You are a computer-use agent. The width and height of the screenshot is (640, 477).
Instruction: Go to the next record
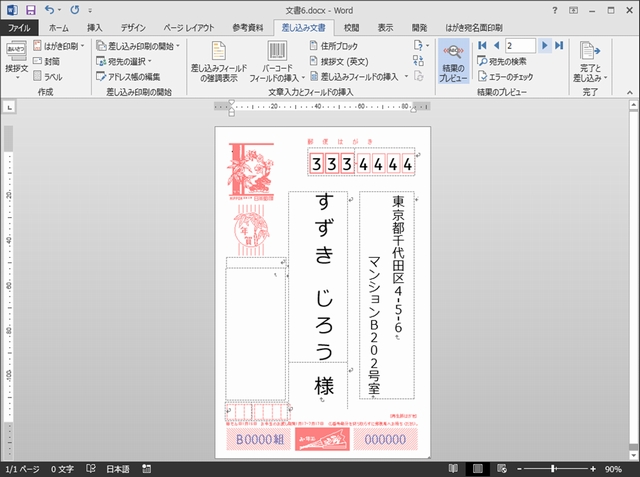click(544, 45)
